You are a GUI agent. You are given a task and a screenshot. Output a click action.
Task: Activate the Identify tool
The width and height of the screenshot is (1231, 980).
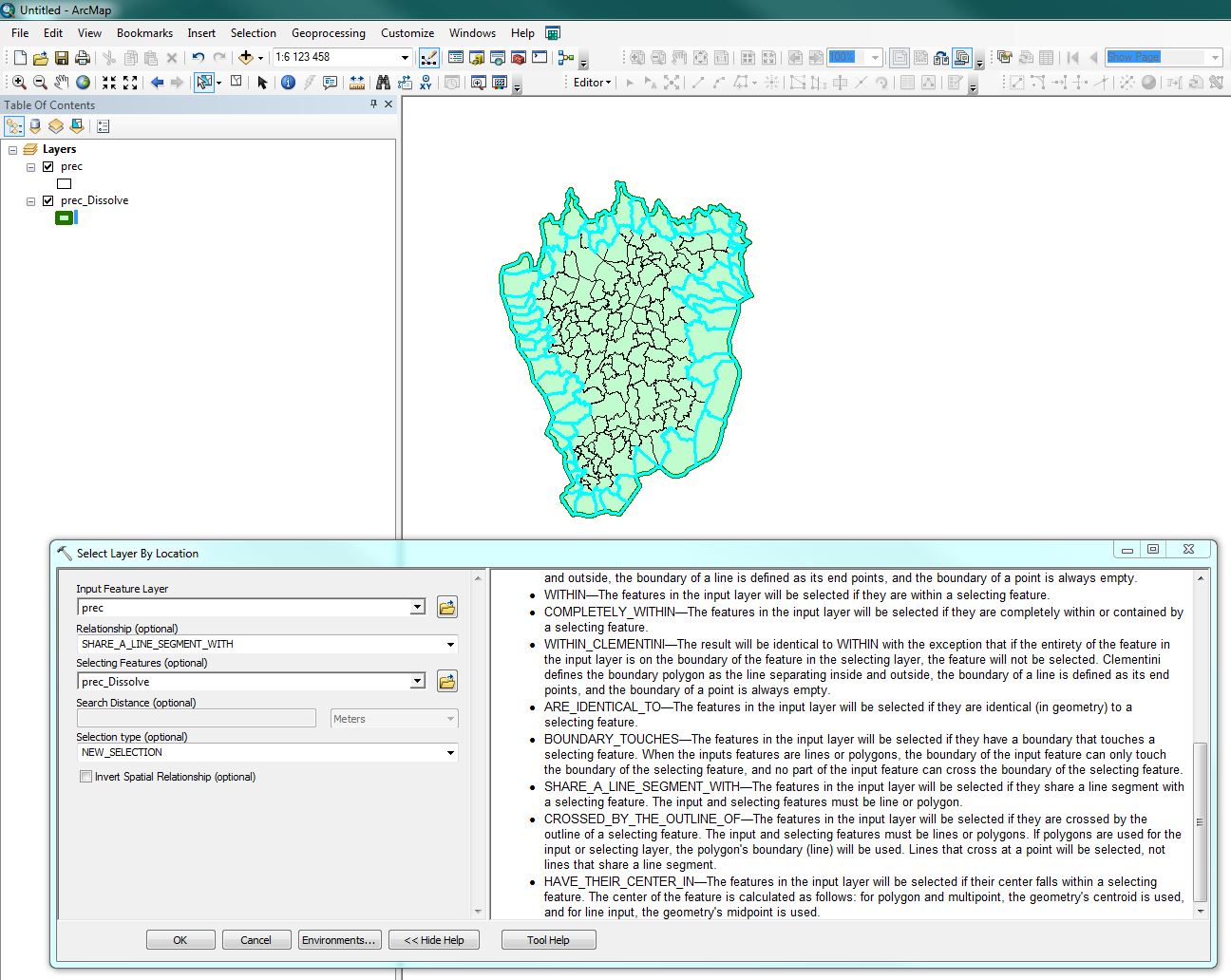pyautogui.click(x=288, y=83)
